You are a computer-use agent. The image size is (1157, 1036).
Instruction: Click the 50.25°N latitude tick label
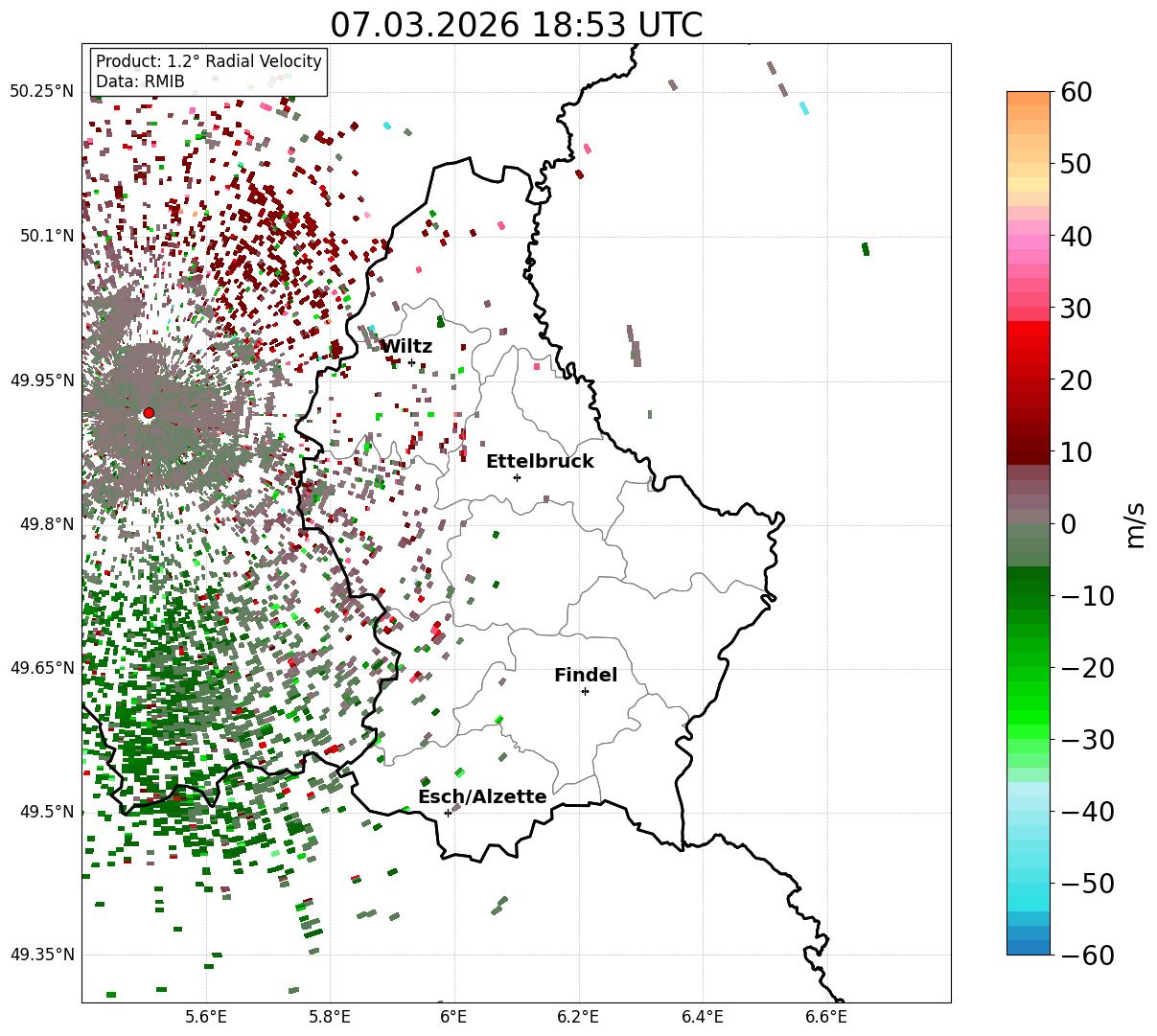tap(42, 92)
